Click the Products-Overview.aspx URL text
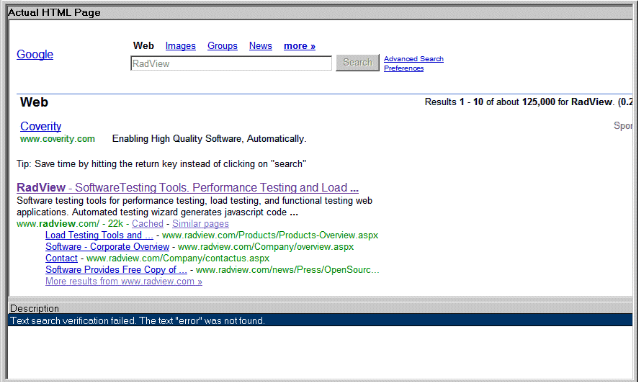The image size is (639, 382). 270,235
